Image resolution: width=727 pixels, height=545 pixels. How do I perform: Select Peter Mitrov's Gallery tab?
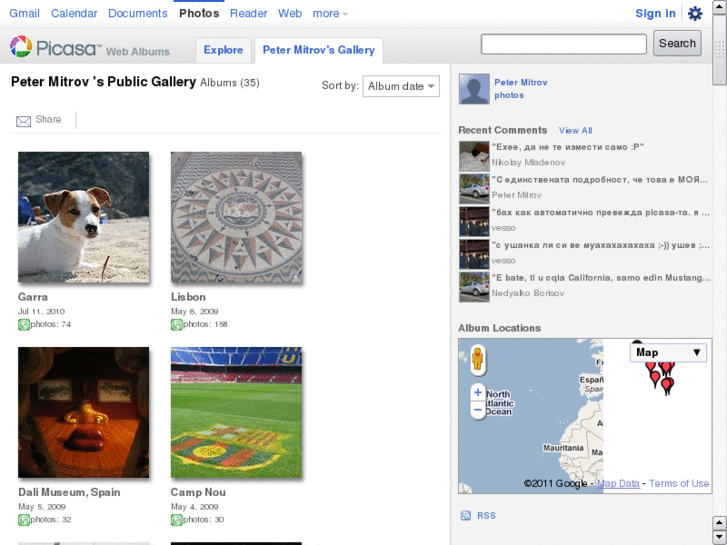[318, 50]
